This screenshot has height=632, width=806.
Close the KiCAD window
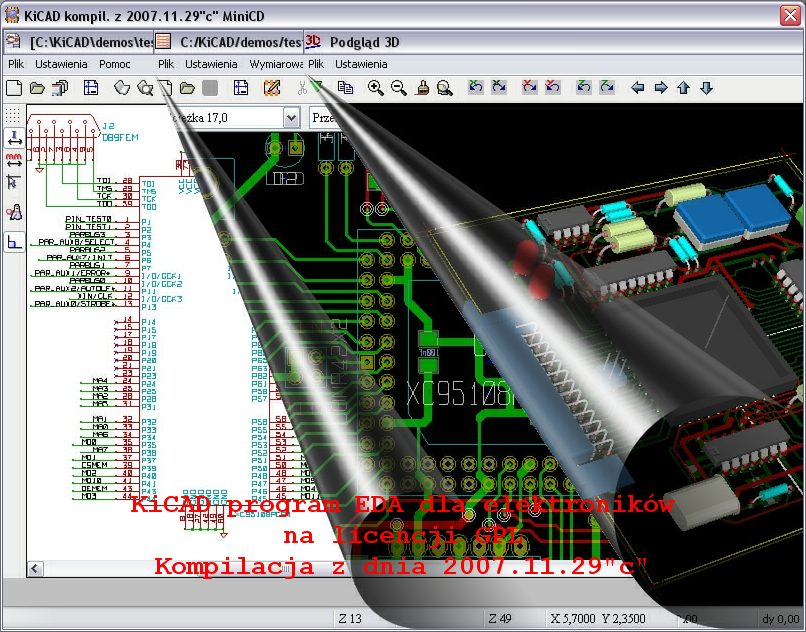click(x=790, y=15)
